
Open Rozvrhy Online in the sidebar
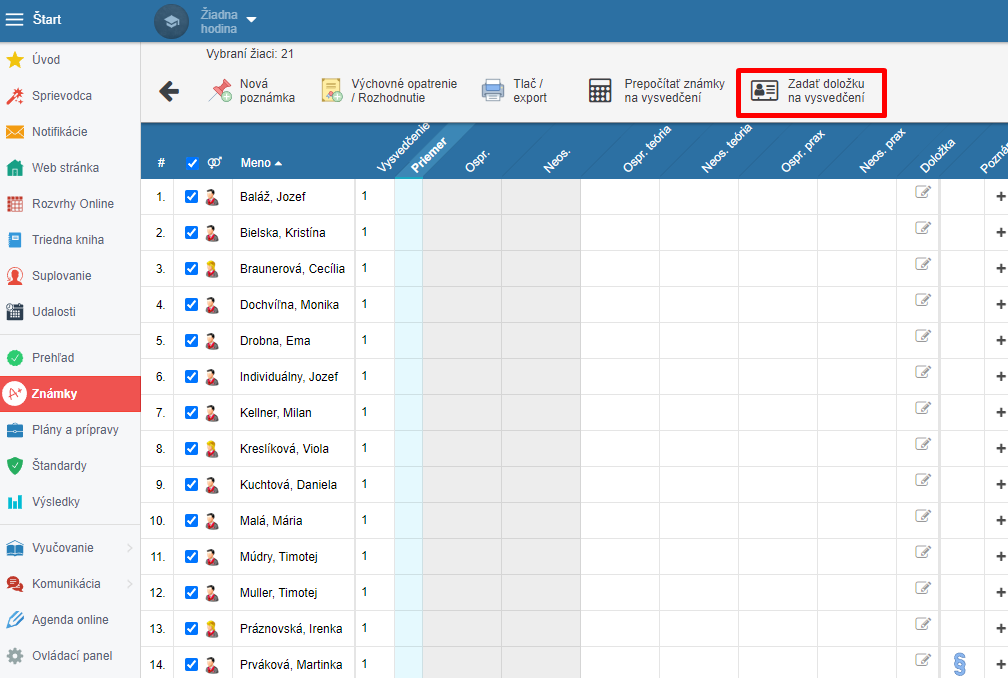(x=70, y=204)
